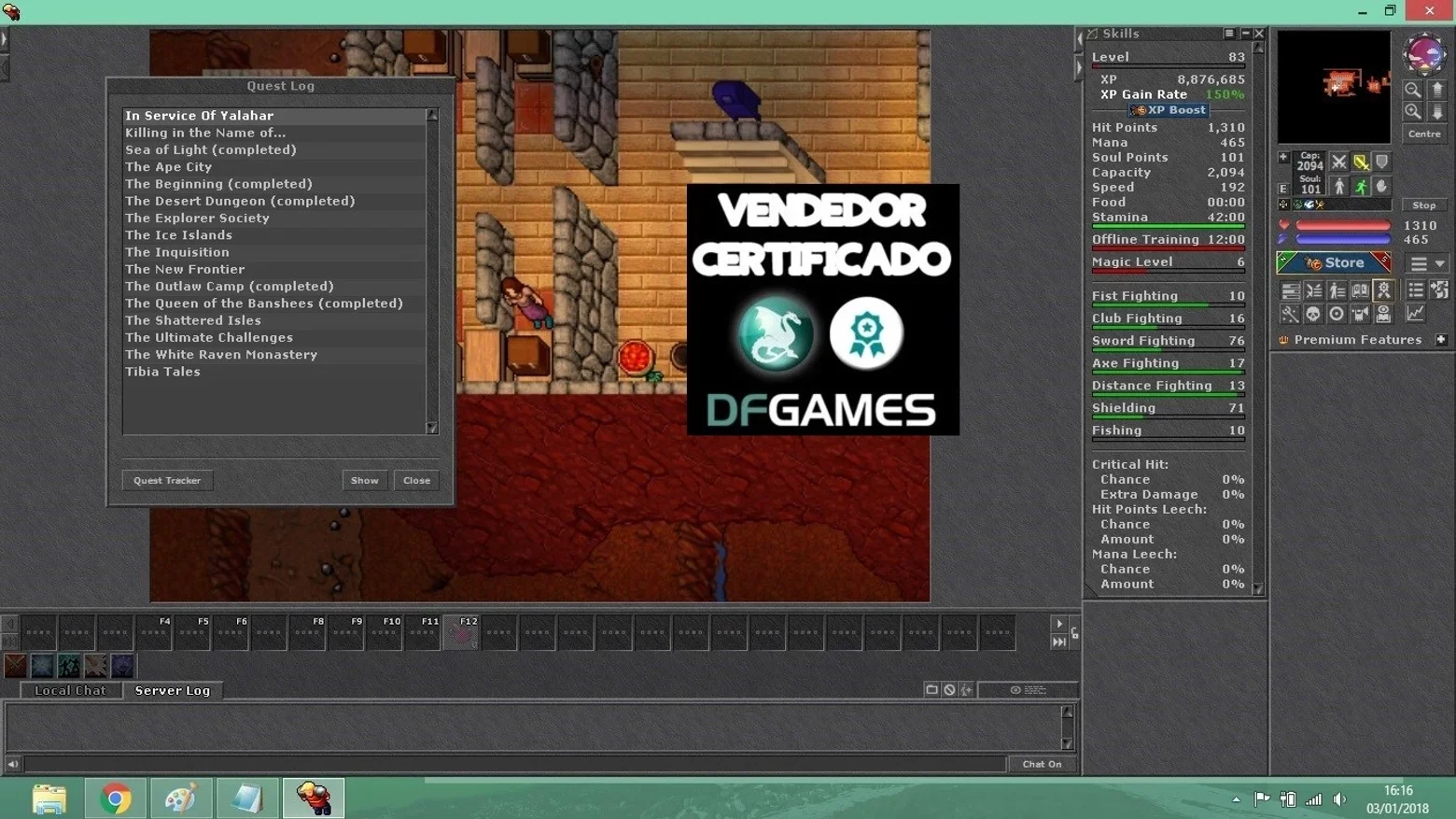Select The Ape City quest line
Screen dimensions: 1456x819
click(274, 167)
